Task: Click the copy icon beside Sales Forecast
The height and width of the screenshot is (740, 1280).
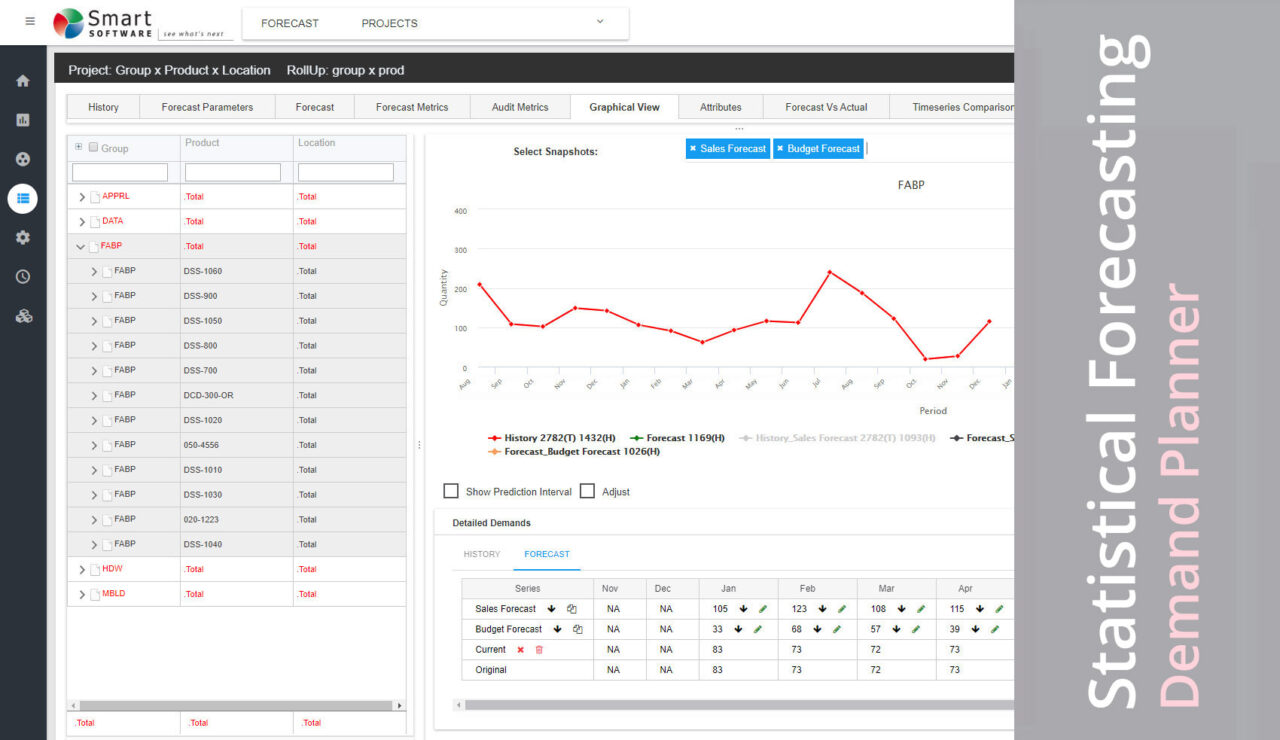Action: [x=572, y=609]
